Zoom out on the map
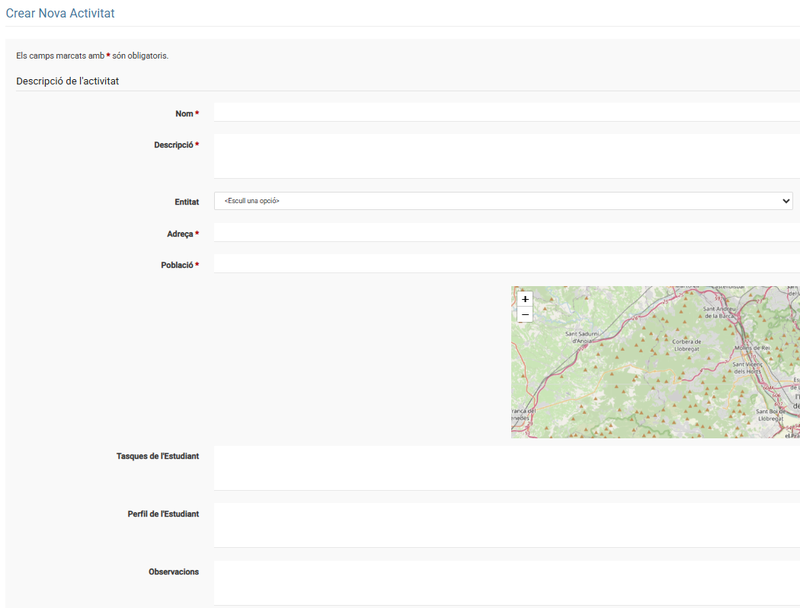 tap(525, 315)
